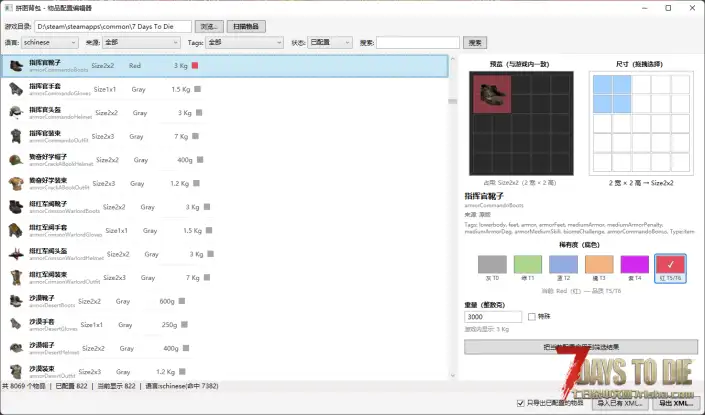This screenshot has height=415, width=705.
Task: Select the 沙漠靴子 armorDesertBoots icon
Action: pyautogui.click(x=16, y=301)
